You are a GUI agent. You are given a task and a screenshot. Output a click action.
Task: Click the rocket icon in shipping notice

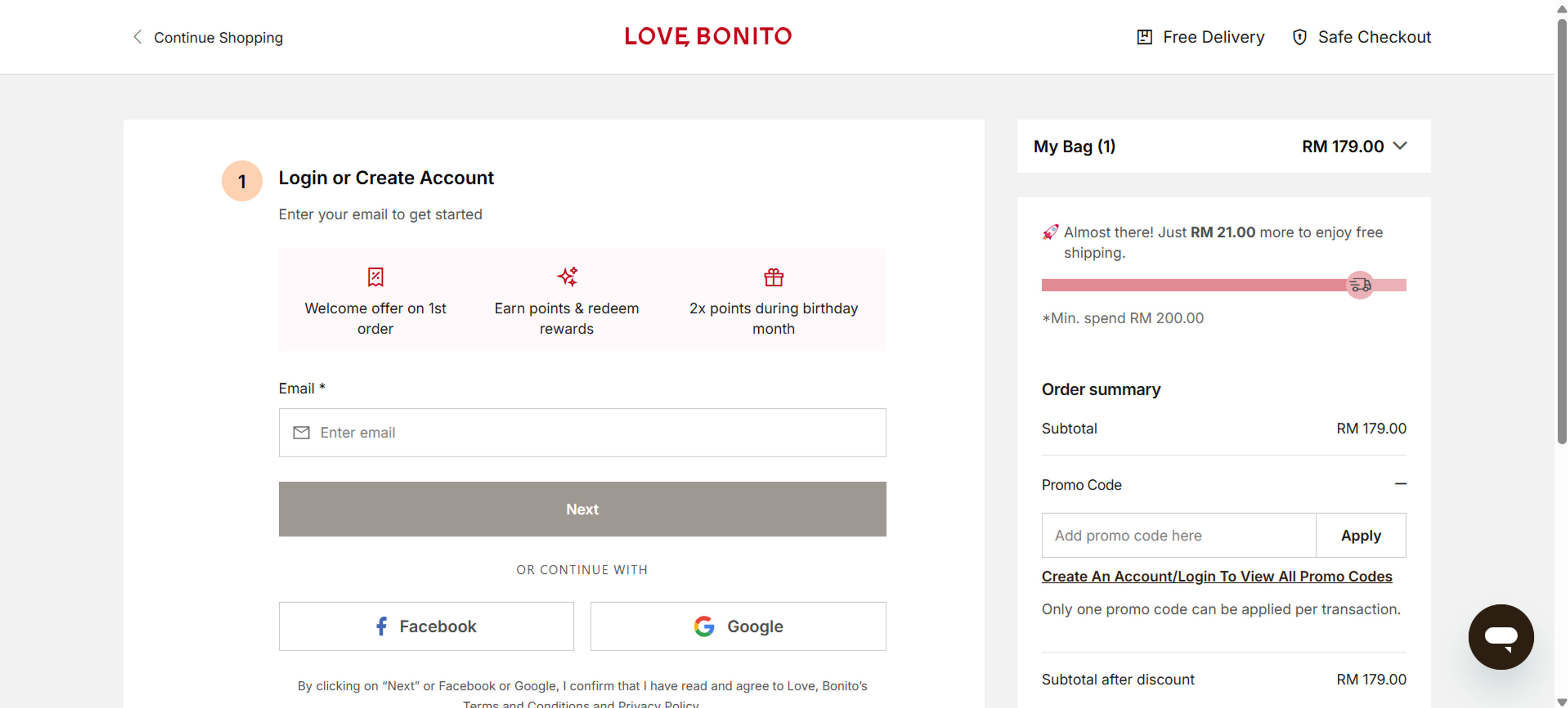point(1050,232)
